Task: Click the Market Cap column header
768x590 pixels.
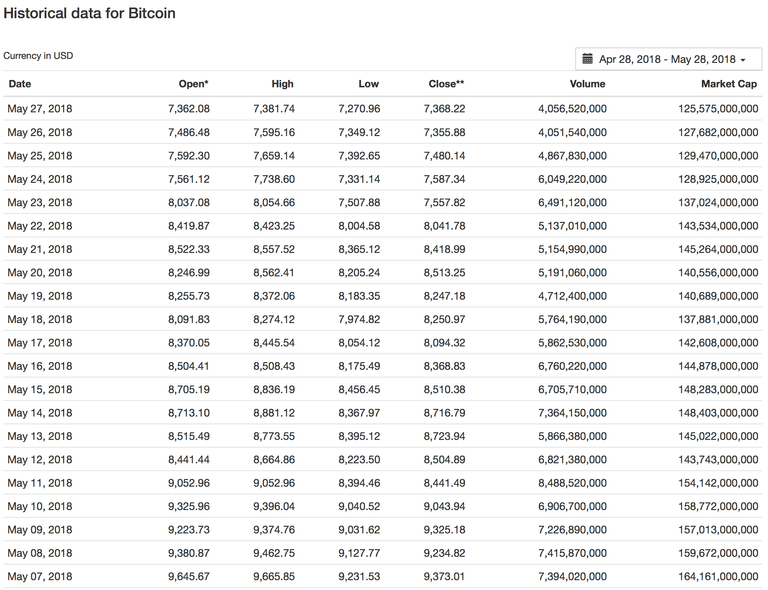Action: pyautogui.click(x=729, y=84)
